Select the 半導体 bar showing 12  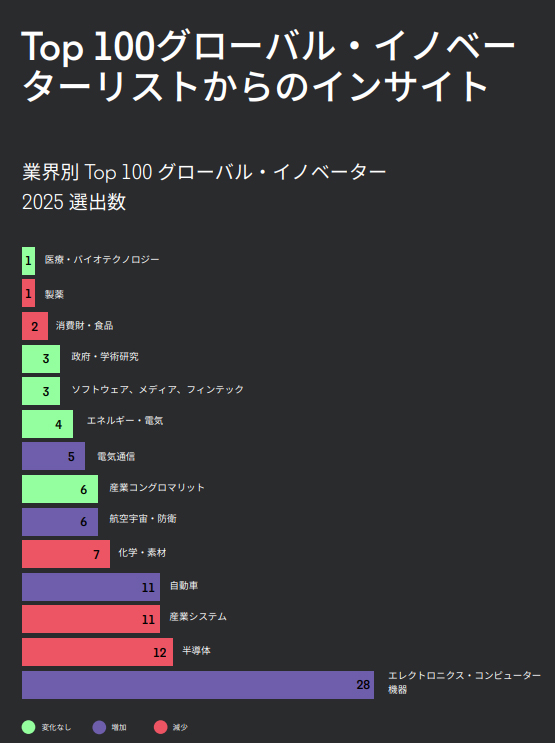pyautogui.click(x=97, y=652)
